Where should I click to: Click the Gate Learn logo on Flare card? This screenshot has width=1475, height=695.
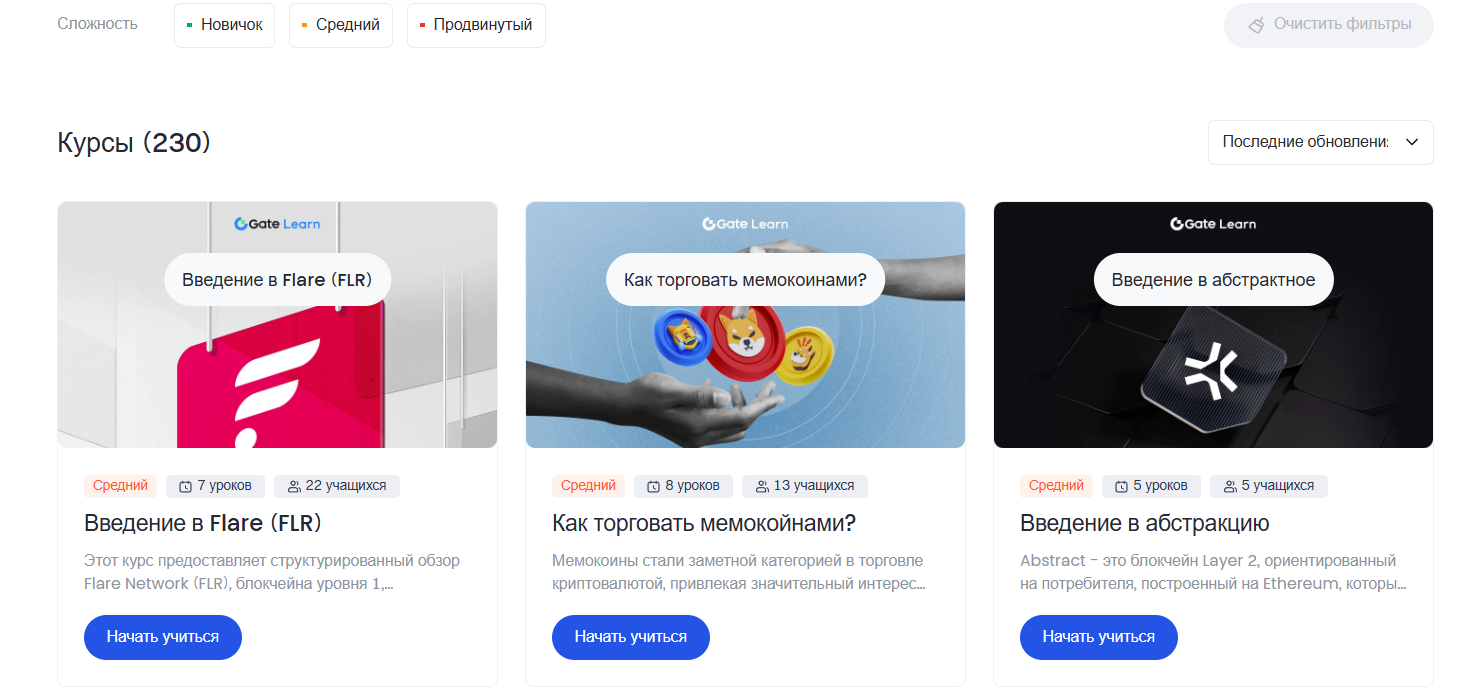coord(277,224)
